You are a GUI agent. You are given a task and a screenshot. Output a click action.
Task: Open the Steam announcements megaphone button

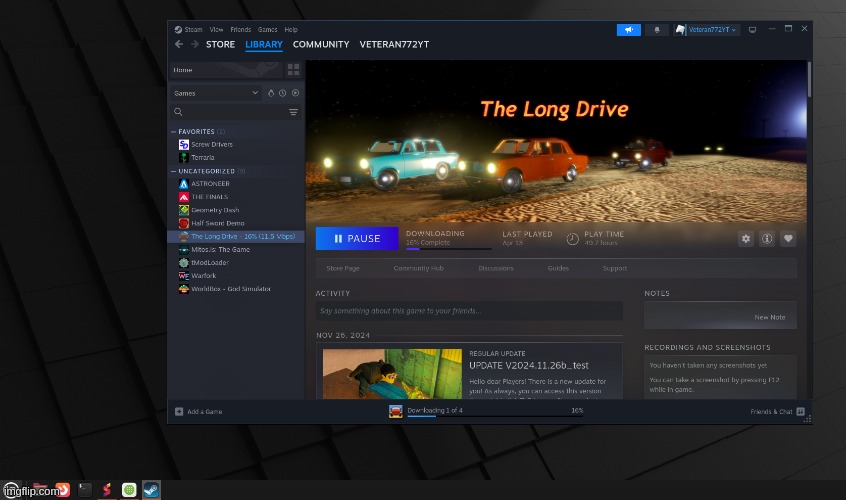coord(629,30)
